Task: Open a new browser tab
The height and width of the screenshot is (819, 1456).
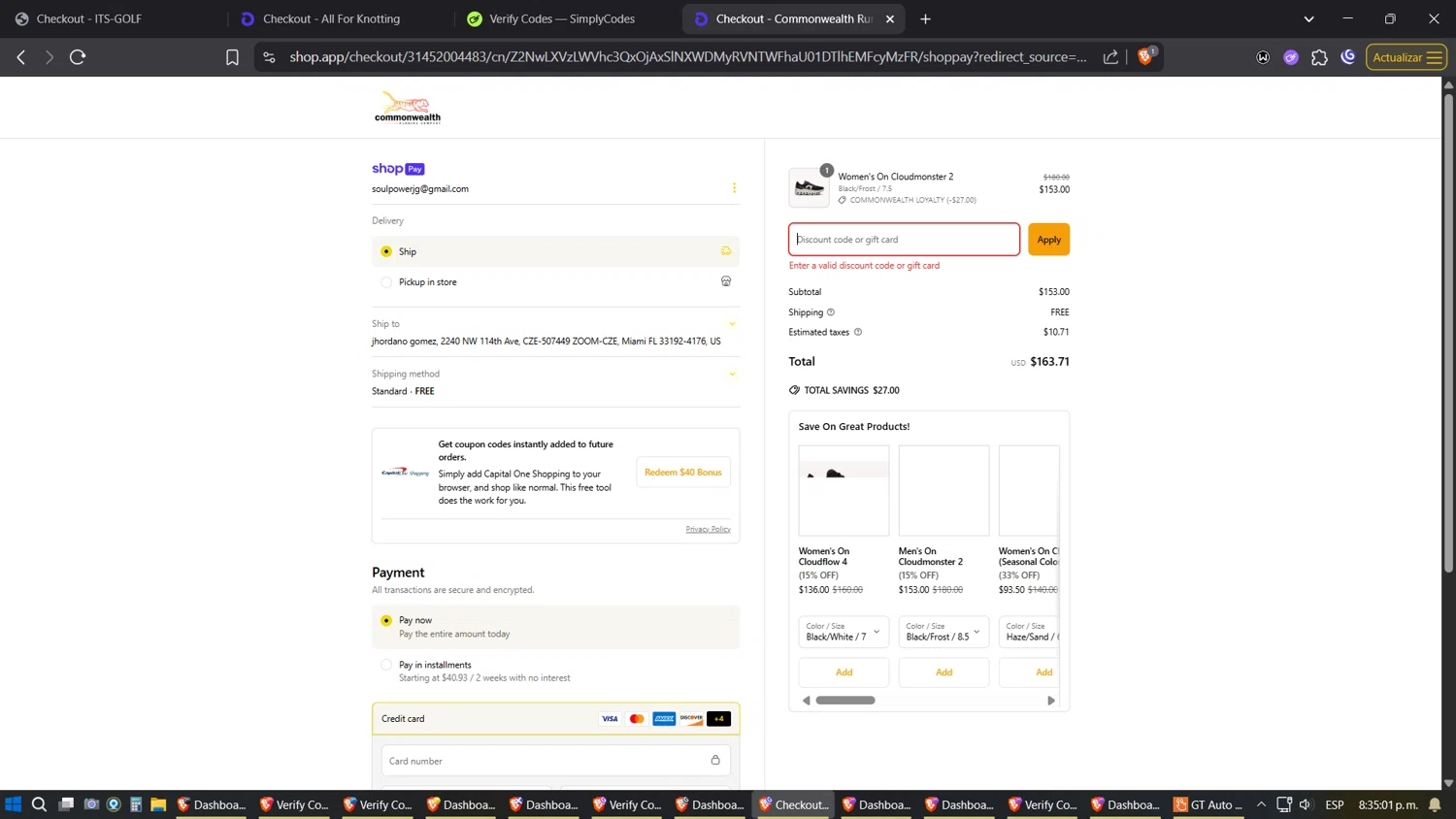Action: tap(925, 18)
